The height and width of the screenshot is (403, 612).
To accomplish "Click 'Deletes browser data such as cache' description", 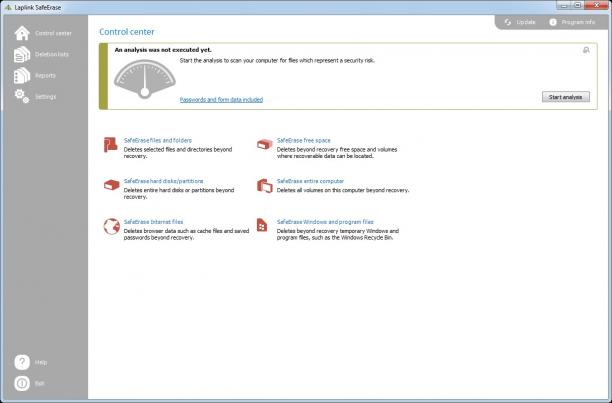I will [x=186, y=234].
